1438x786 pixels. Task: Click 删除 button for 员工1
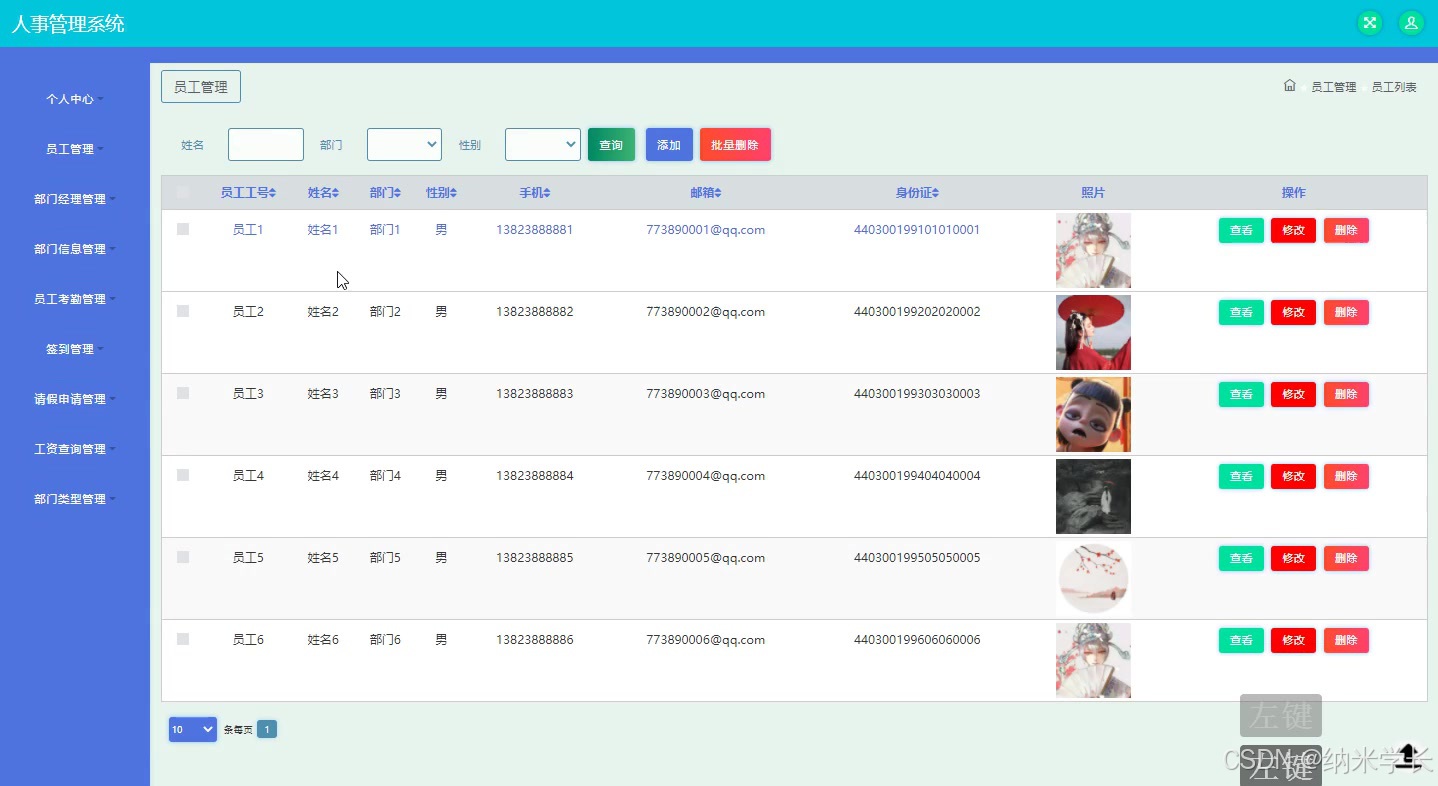click(x=1346, y=230)
